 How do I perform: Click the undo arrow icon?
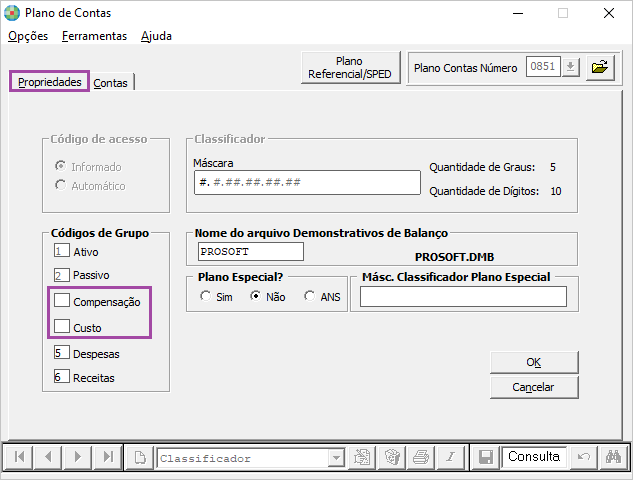(x=583, y=457)
